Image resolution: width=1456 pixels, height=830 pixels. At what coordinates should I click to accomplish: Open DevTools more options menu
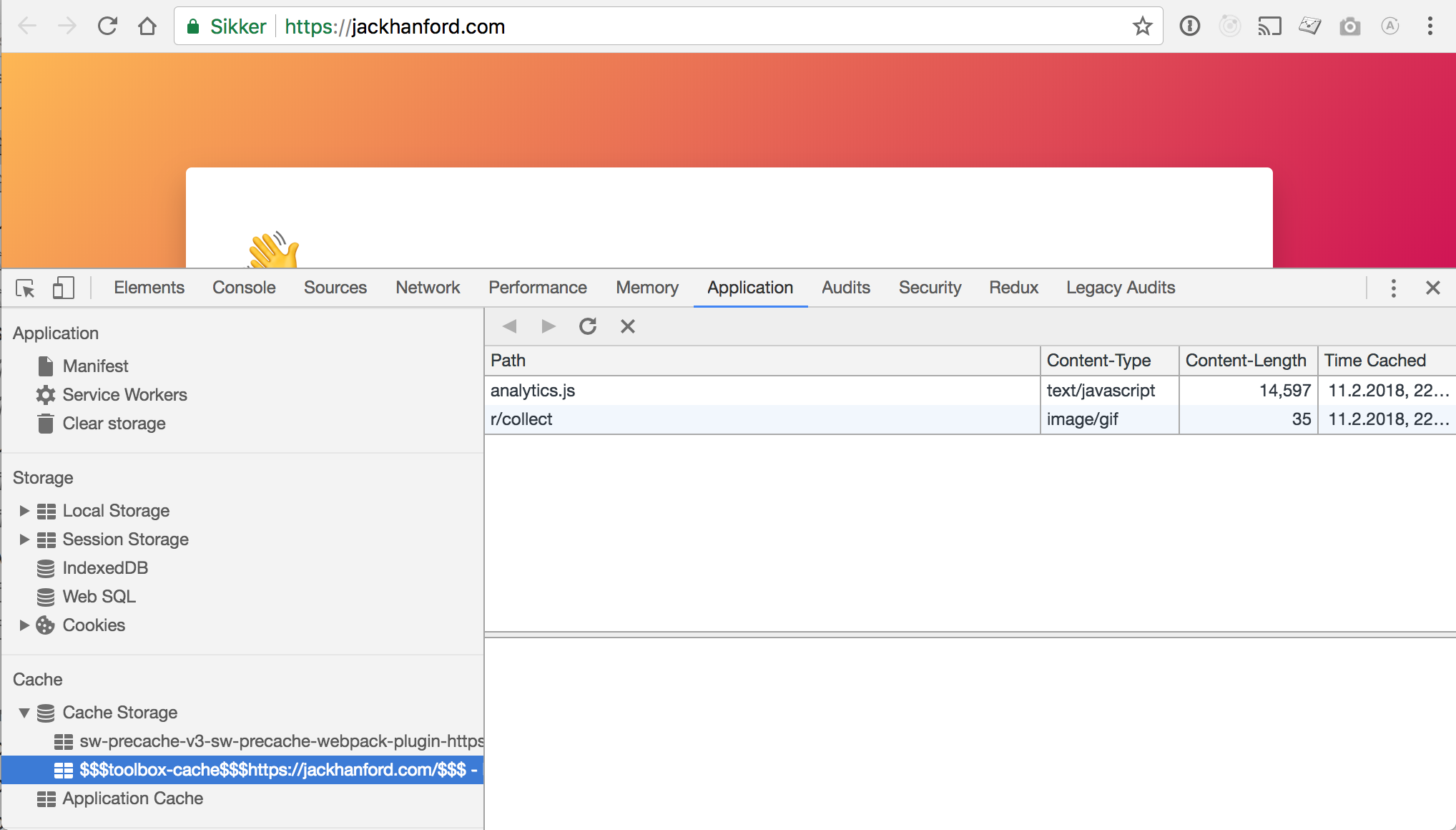point(1393,288)
